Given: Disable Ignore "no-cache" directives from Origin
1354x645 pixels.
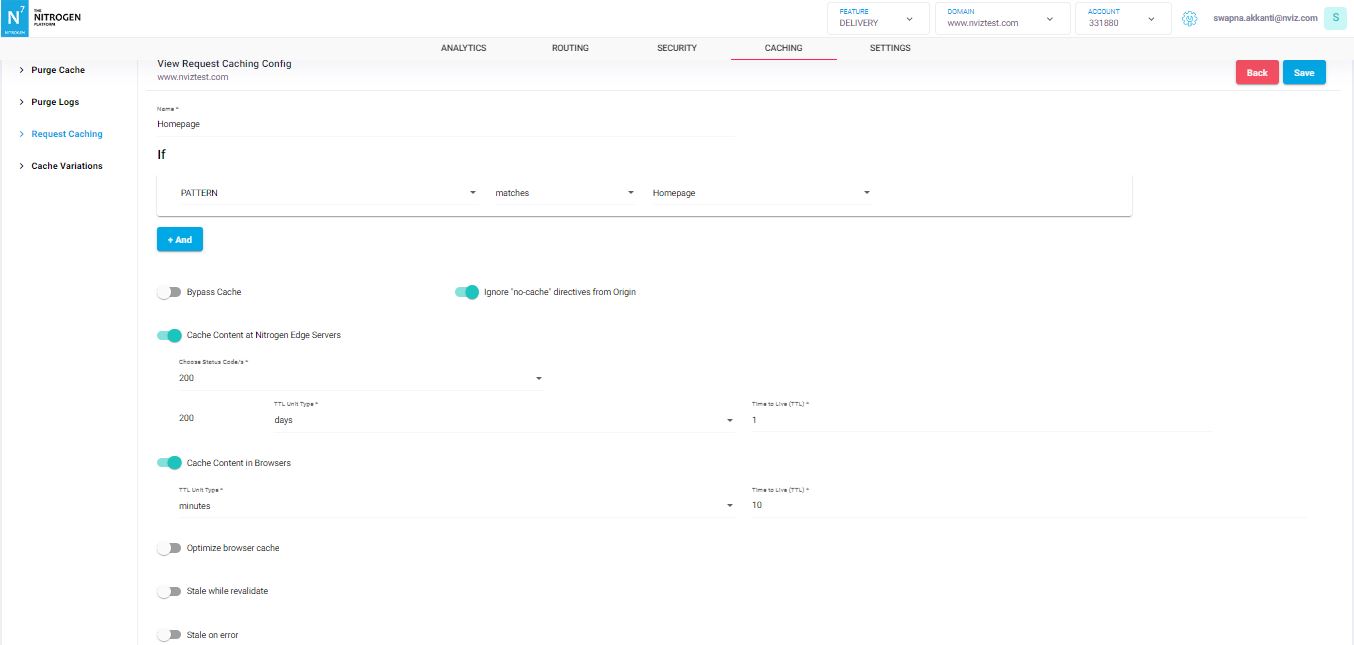Looking at the screenshot, I should pos(467,292).
